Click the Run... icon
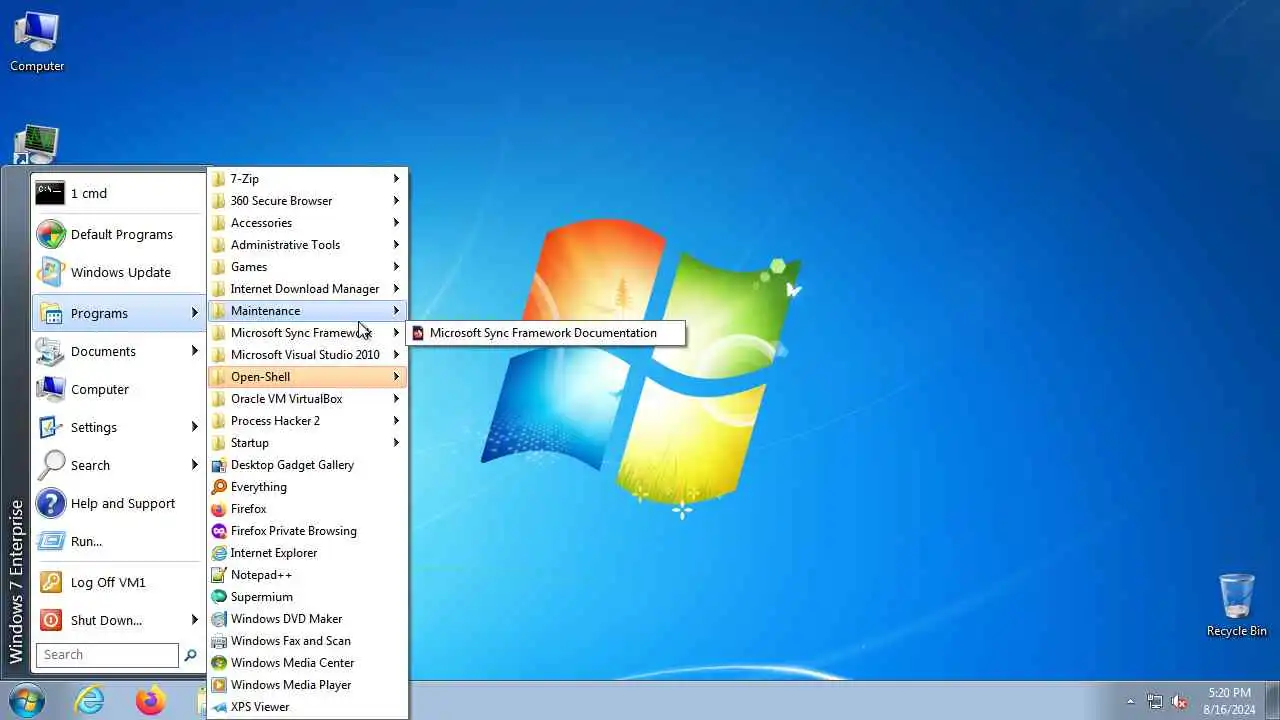 pos(50,541)
